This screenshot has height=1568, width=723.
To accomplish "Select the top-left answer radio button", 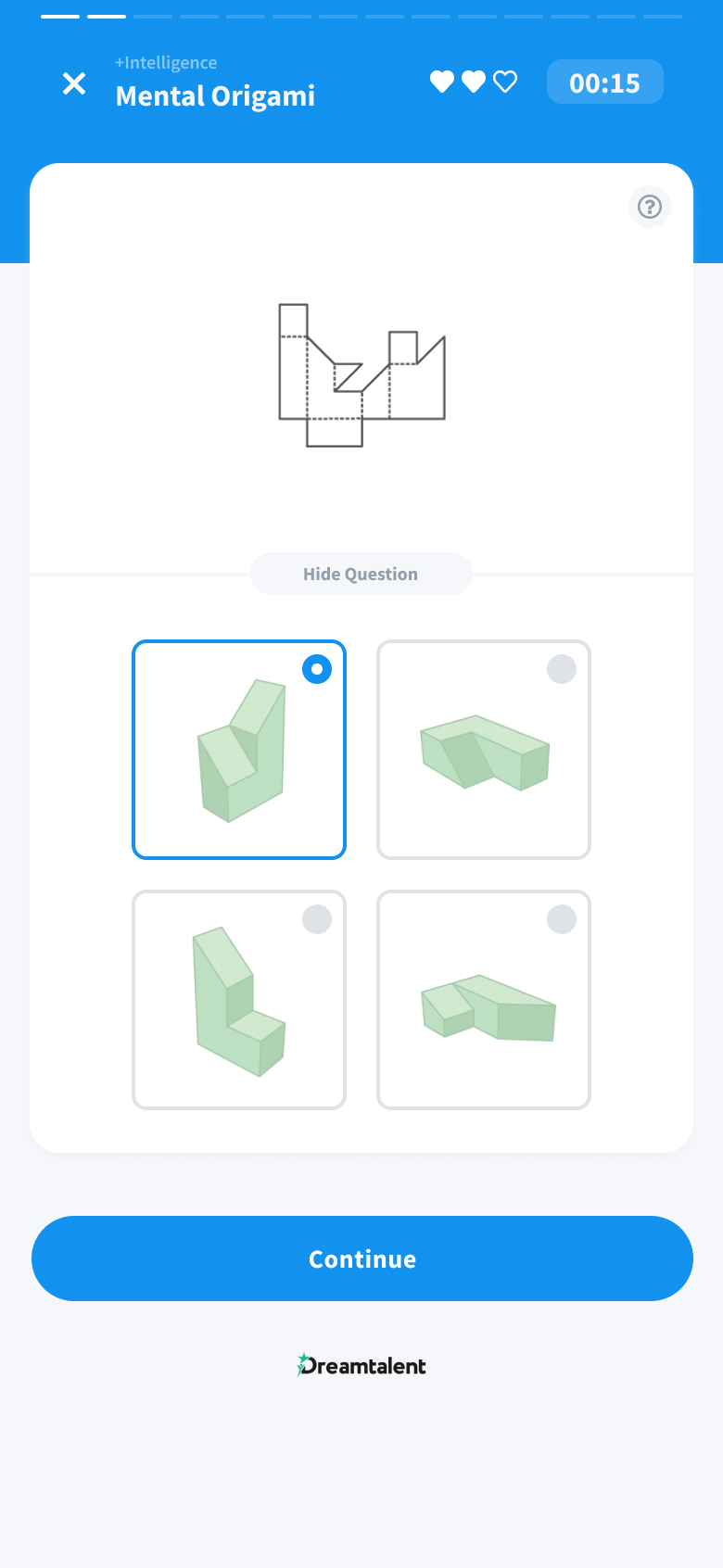I will [317, 669].
